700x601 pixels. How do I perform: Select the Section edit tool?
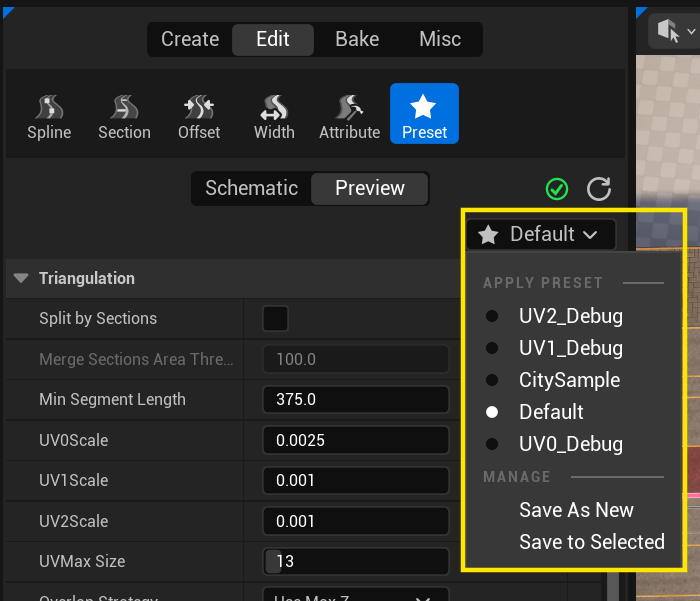click(124, 117)
